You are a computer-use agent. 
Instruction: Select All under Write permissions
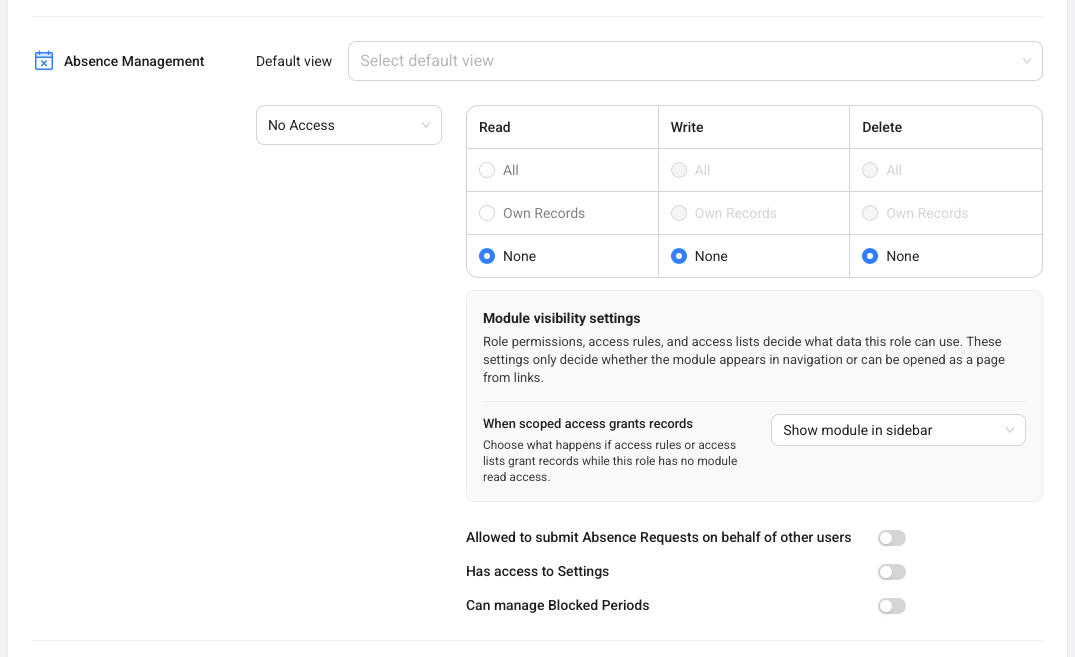pyautogui.click(x=679, y=170)
